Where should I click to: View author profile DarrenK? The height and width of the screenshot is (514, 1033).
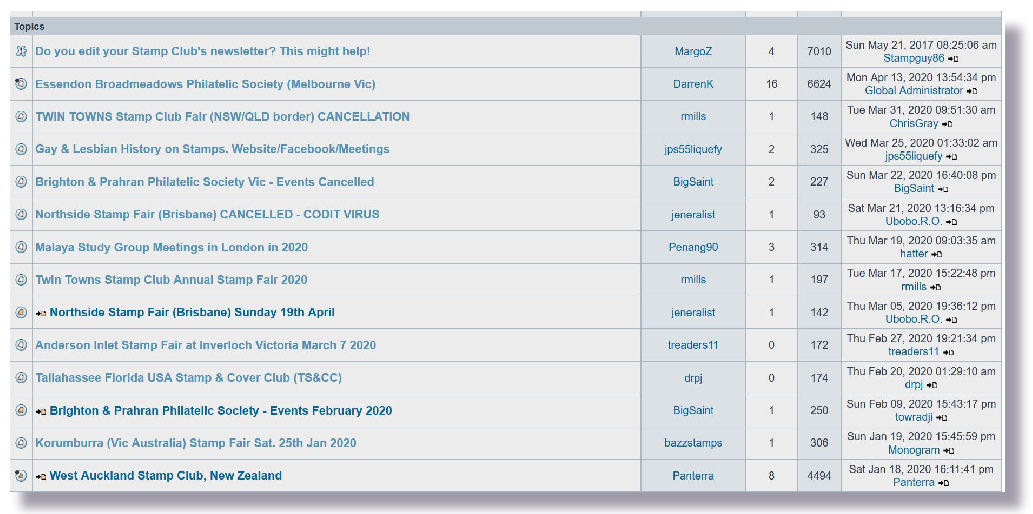point(693,84)
